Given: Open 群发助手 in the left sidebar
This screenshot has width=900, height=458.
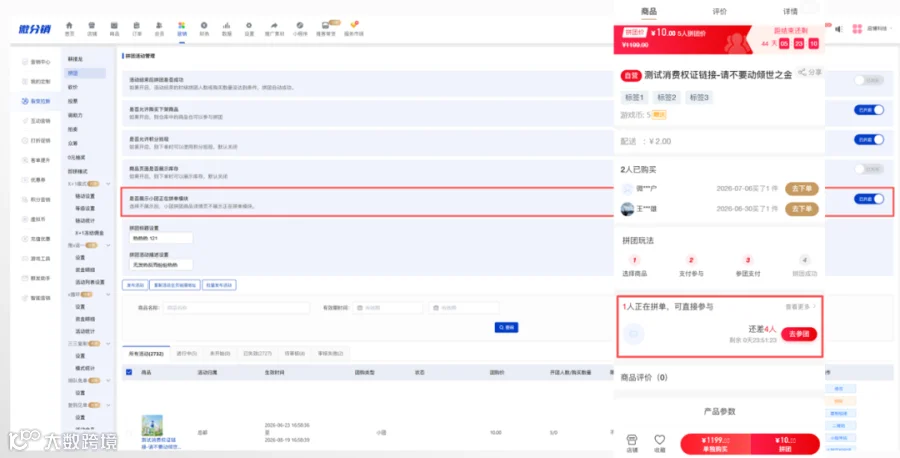Looking at the screenshot, I should click(36, 278).
